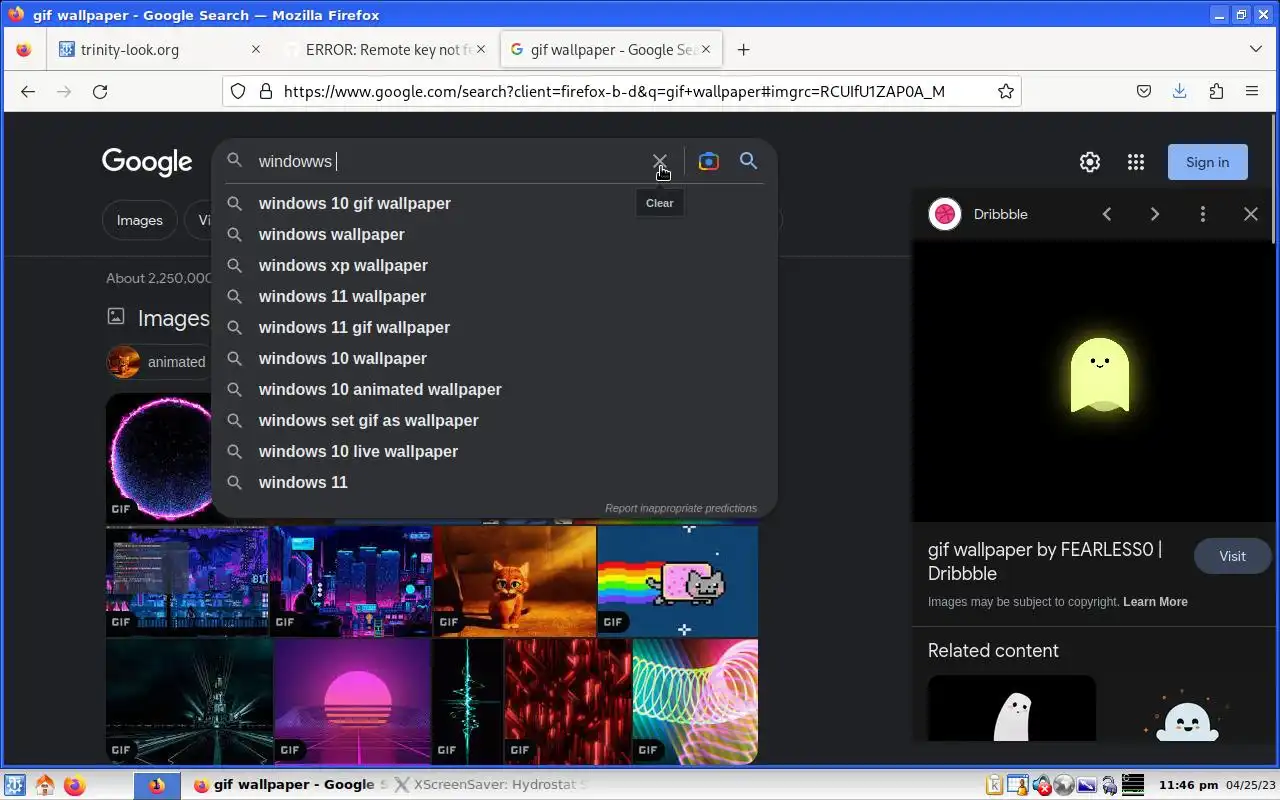The height and width of the screenshot is (800, 1280).
Task: Open the orange kitten gif thumbnail
Action: [515, 582]
